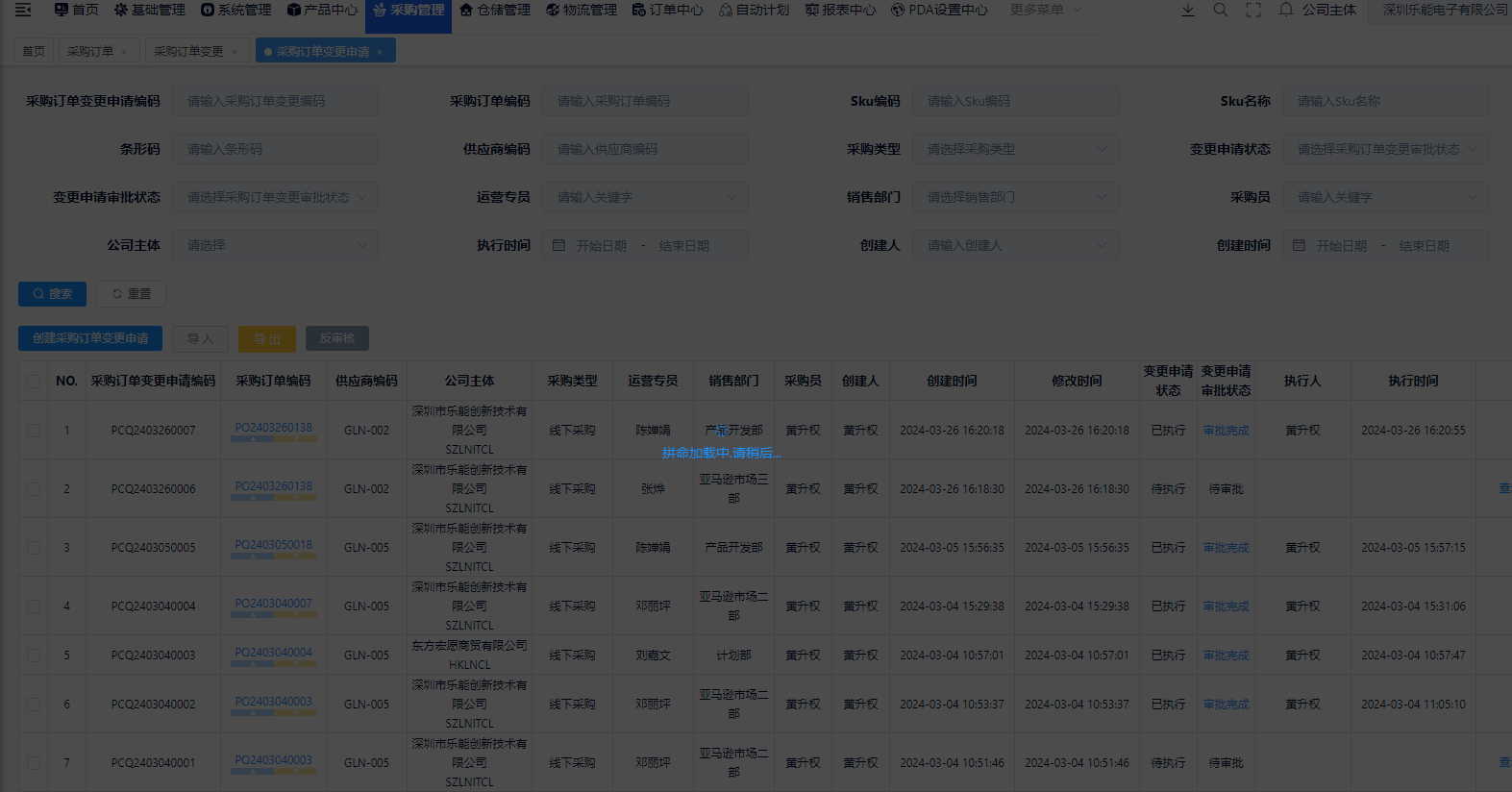Click the 导出 export button
1512x792 pixels.
pos(267,338)
